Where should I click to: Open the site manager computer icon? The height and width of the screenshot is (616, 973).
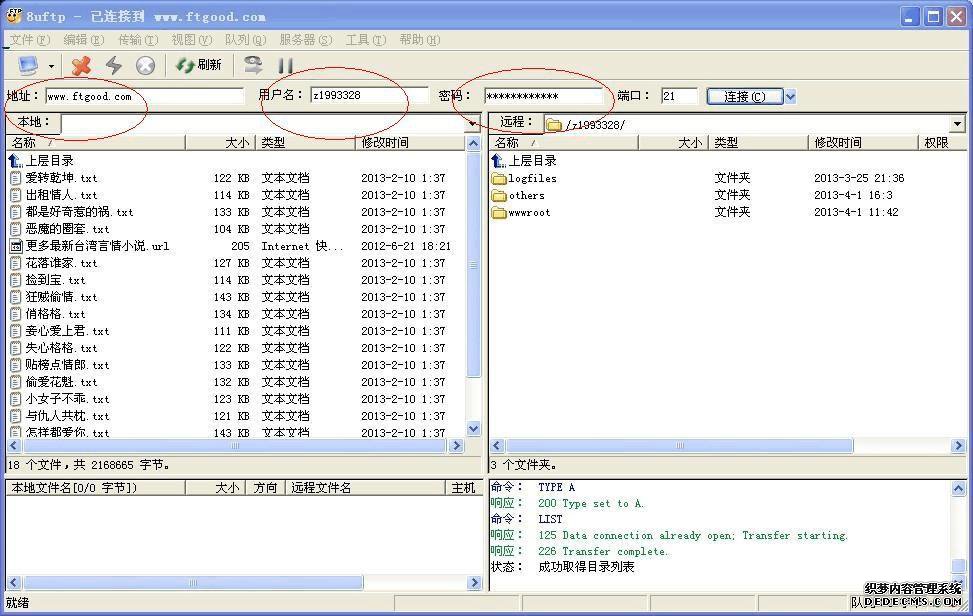point(27,66)
